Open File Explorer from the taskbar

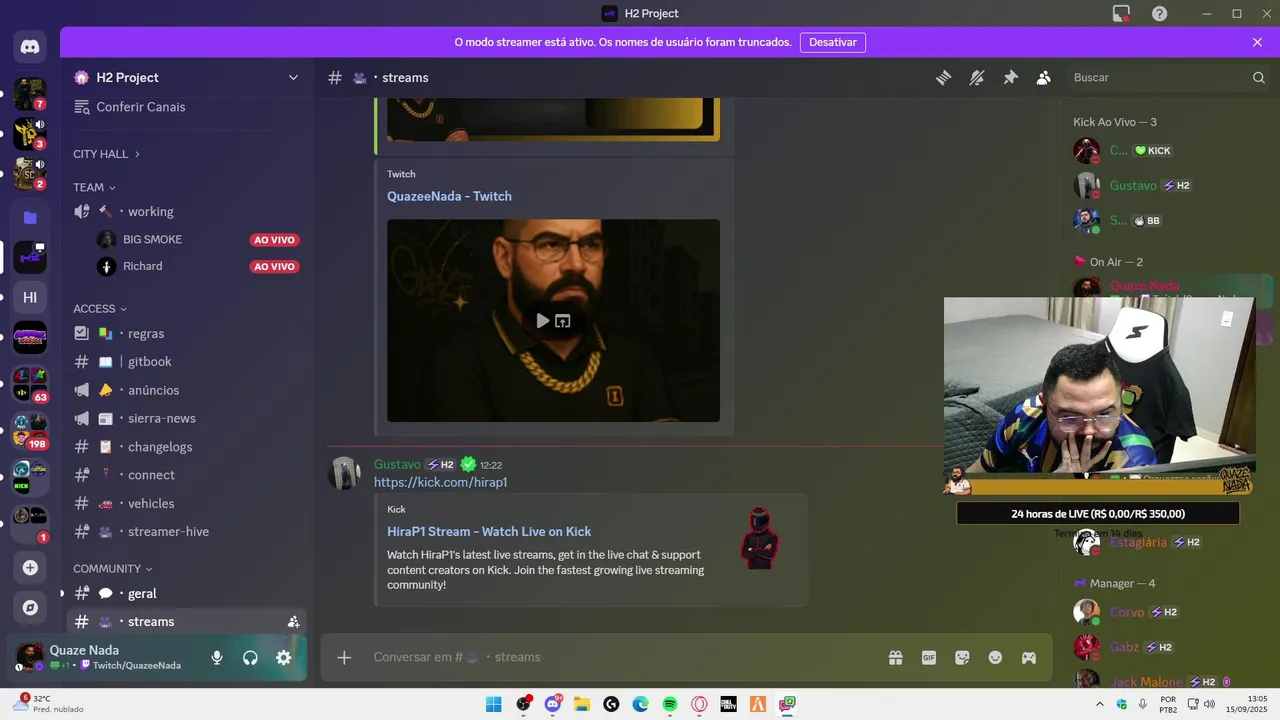coord(582,704)
